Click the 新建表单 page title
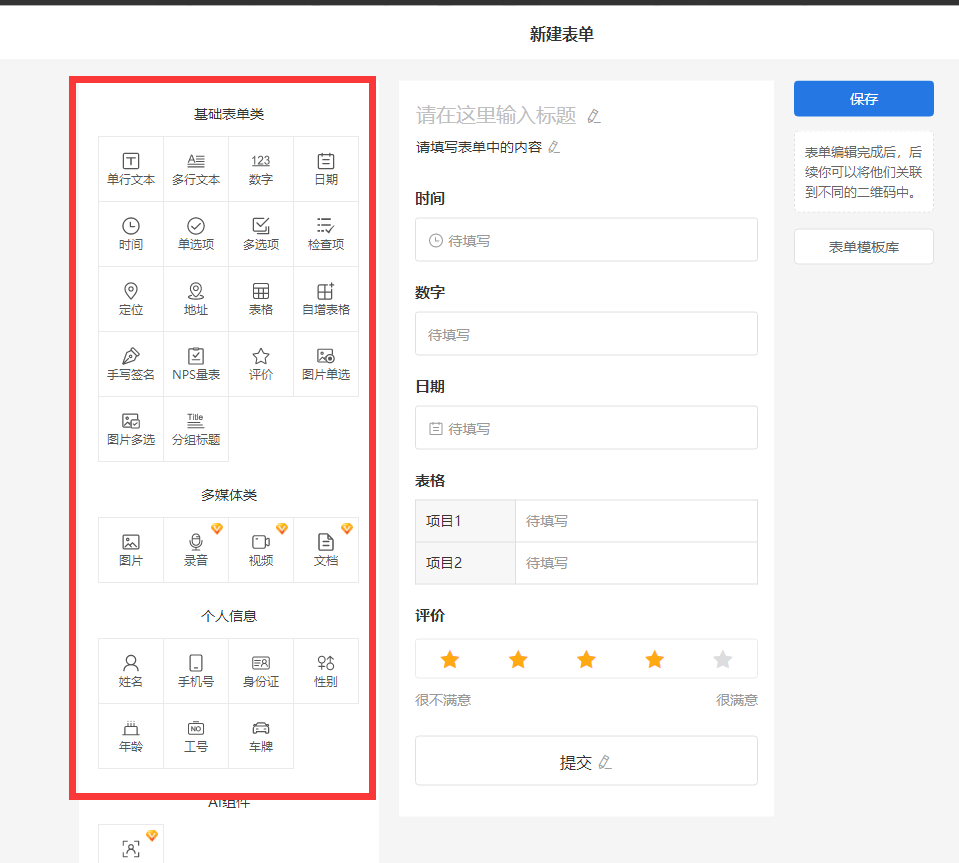Image resolution: width=959 pixels, height=863 pixels. tap(561, 34)
